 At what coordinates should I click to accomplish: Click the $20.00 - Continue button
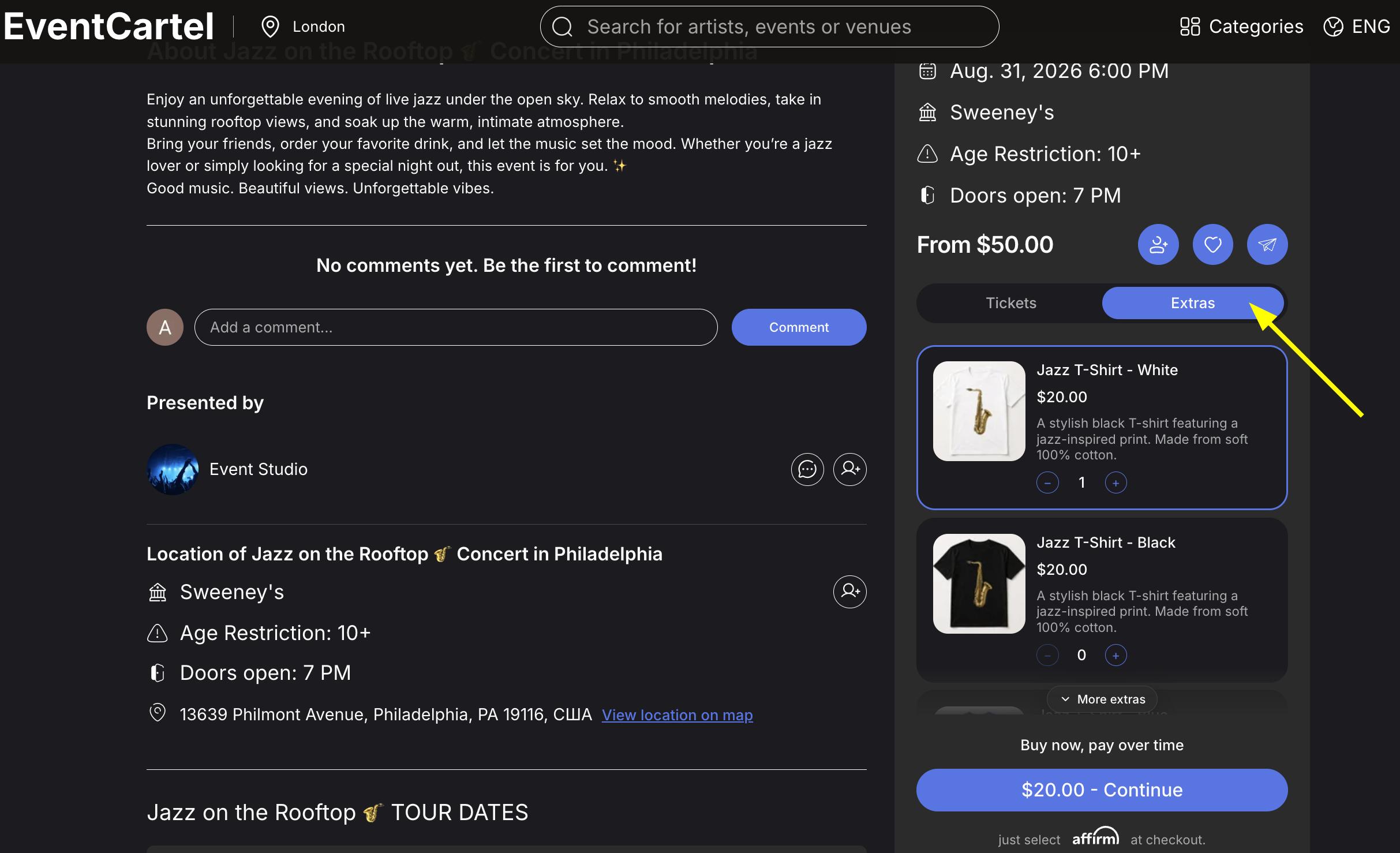1102,790
